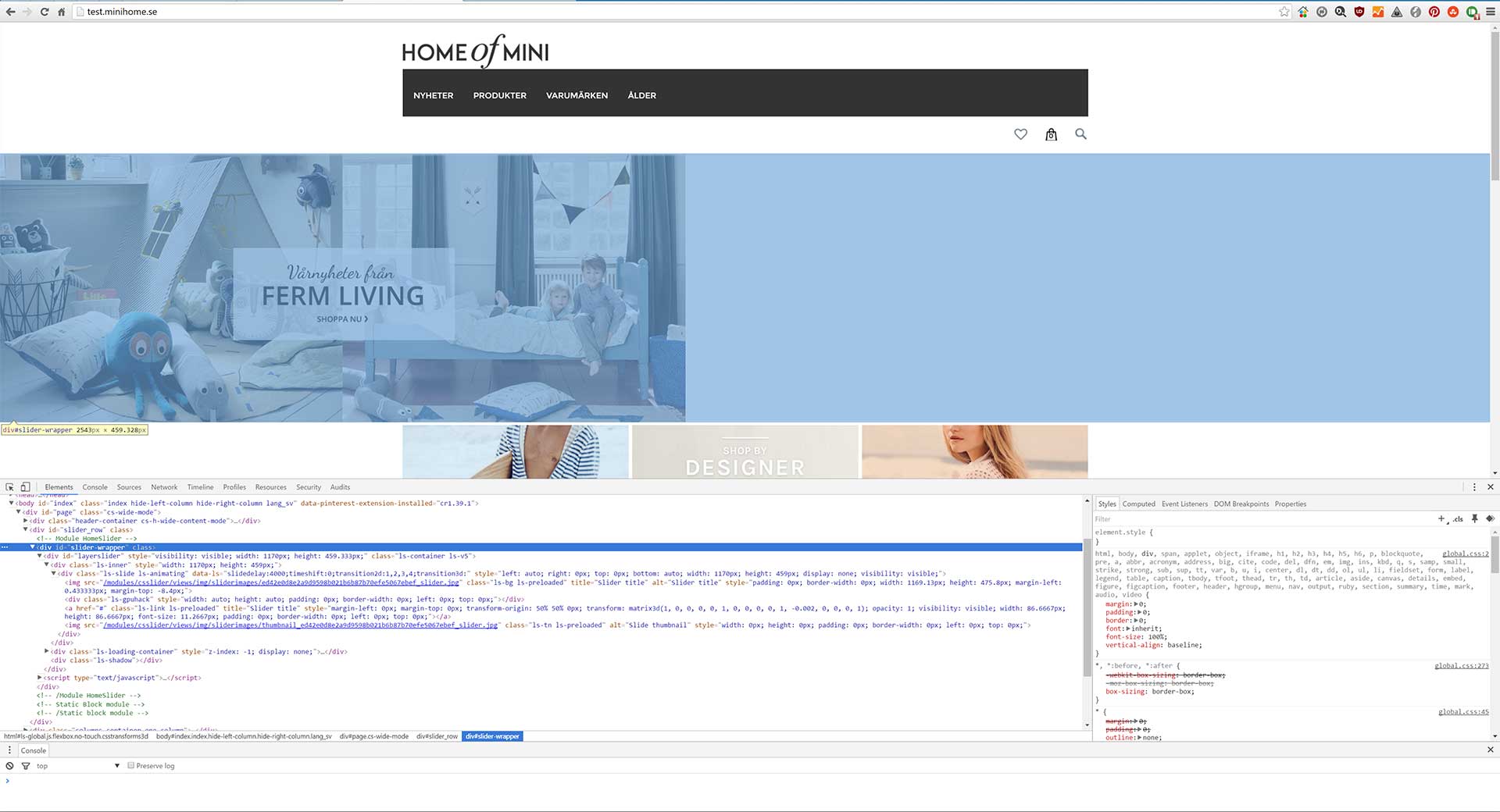The height and width of the screenshot is (812, 1500).
Task: Open the Pinterest extension
Action: [x=1434, y=12]
